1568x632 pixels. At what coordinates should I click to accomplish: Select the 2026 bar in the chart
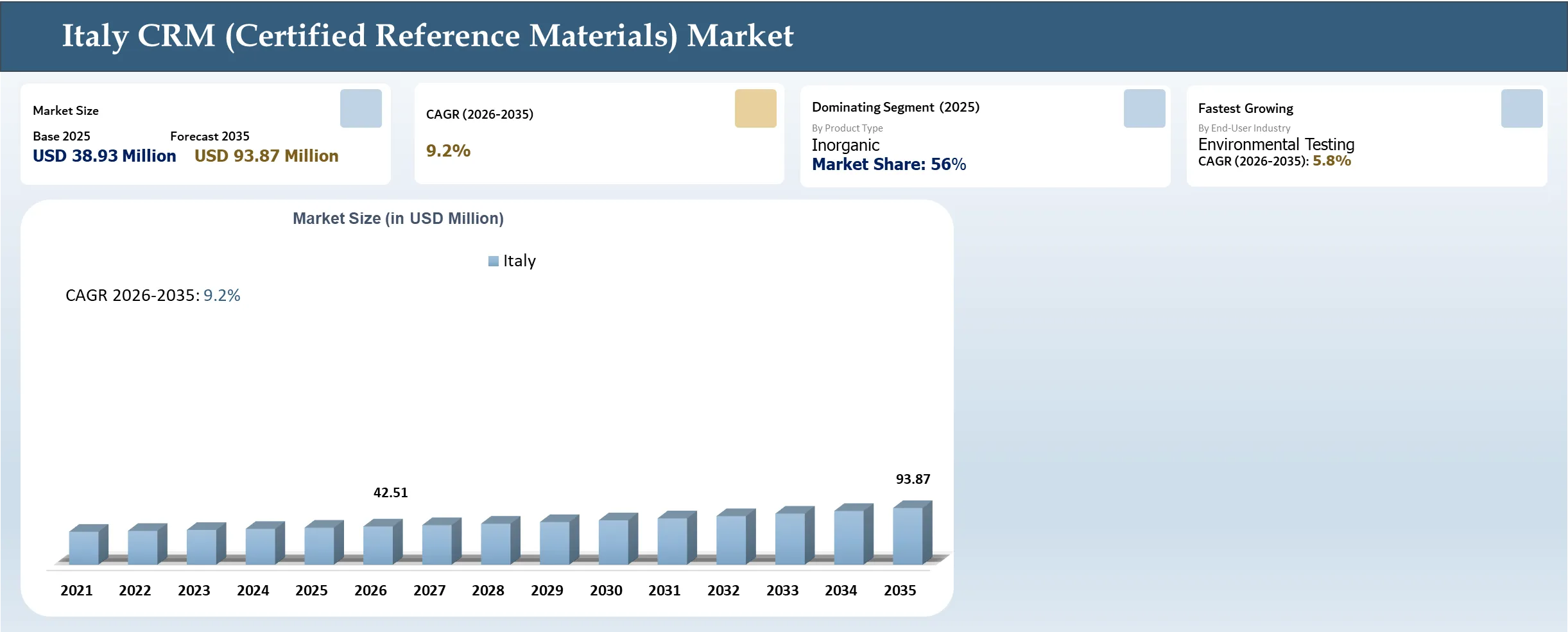click(x=383, y=542)
